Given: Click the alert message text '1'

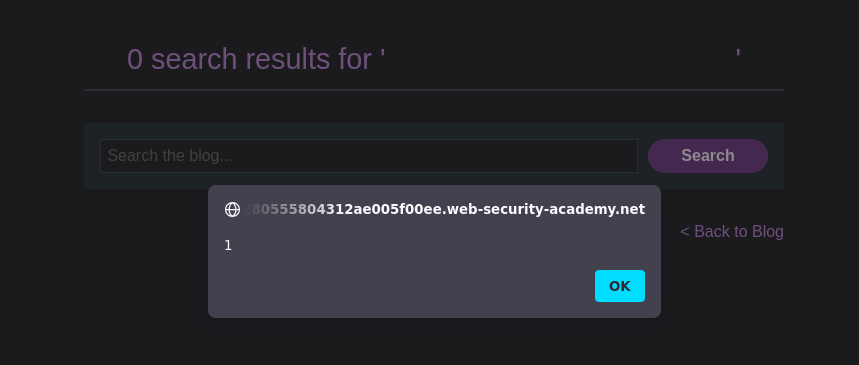Looking at the screenshot, I should [x=228, y=246].
